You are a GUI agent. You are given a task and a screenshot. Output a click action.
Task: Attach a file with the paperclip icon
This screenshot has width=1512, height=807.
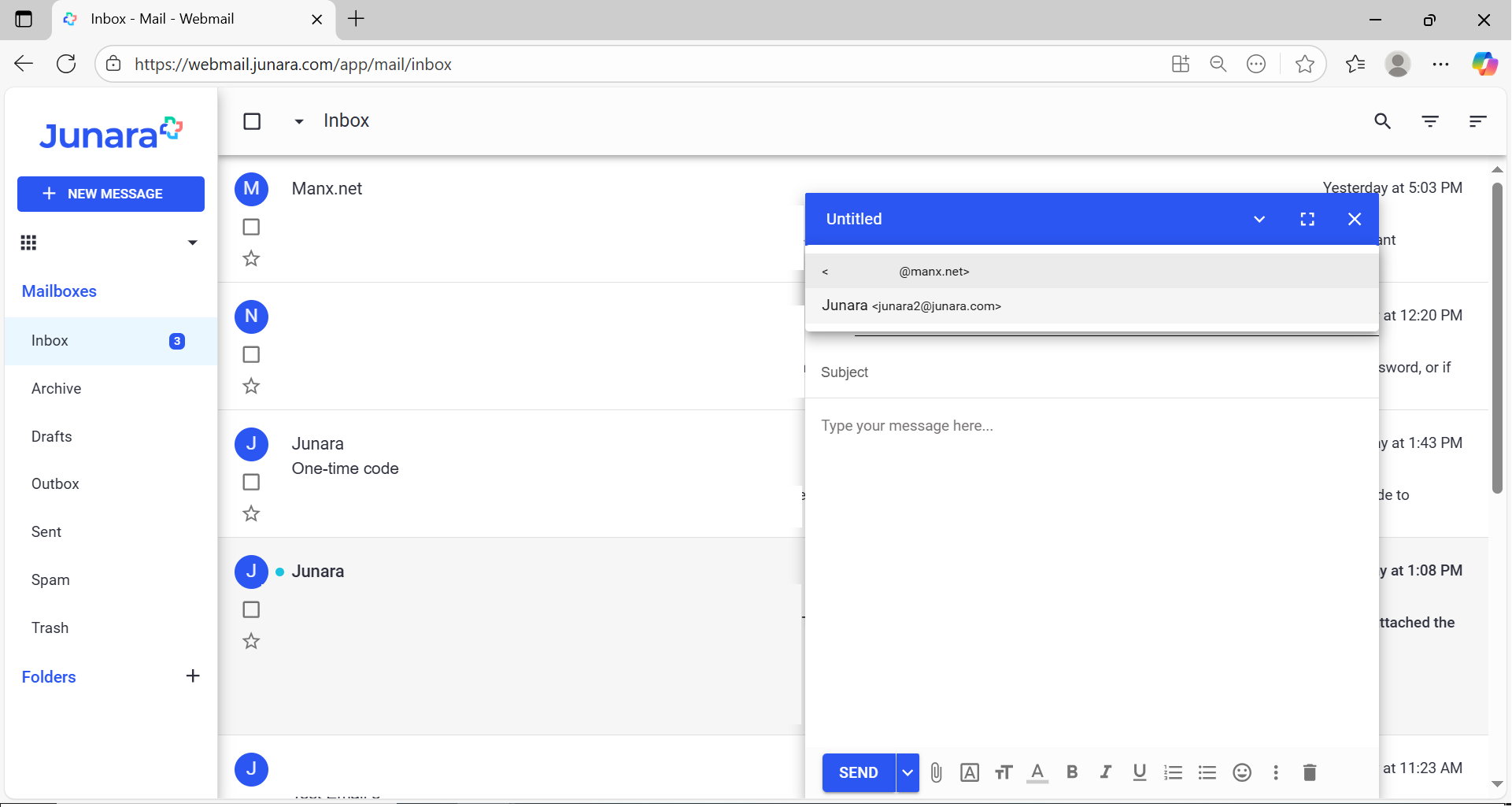coord(936,773)
